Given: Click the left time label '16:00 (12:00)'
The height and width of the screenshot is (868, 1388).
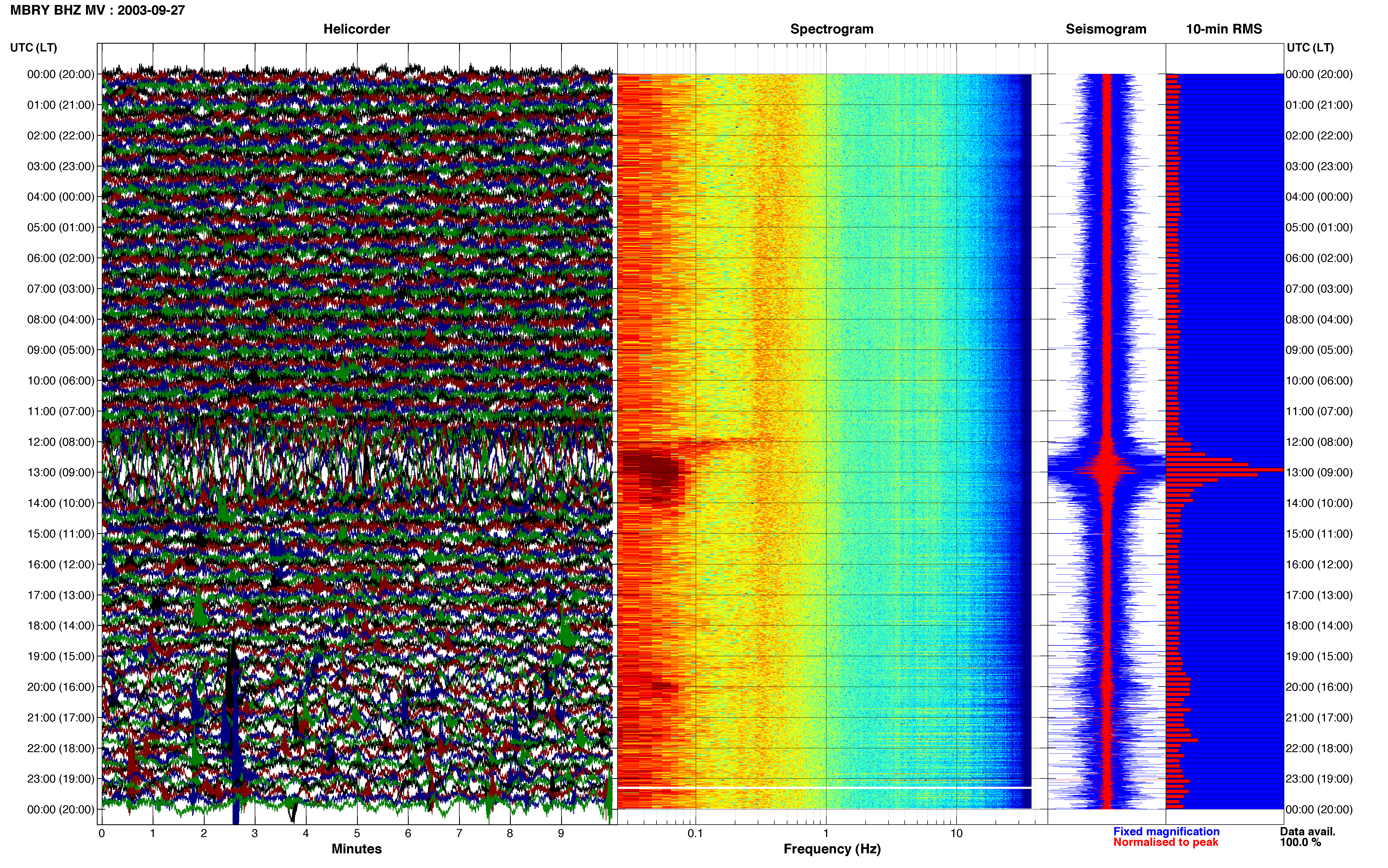Looking at the screenshot, I should click(60, 564).
